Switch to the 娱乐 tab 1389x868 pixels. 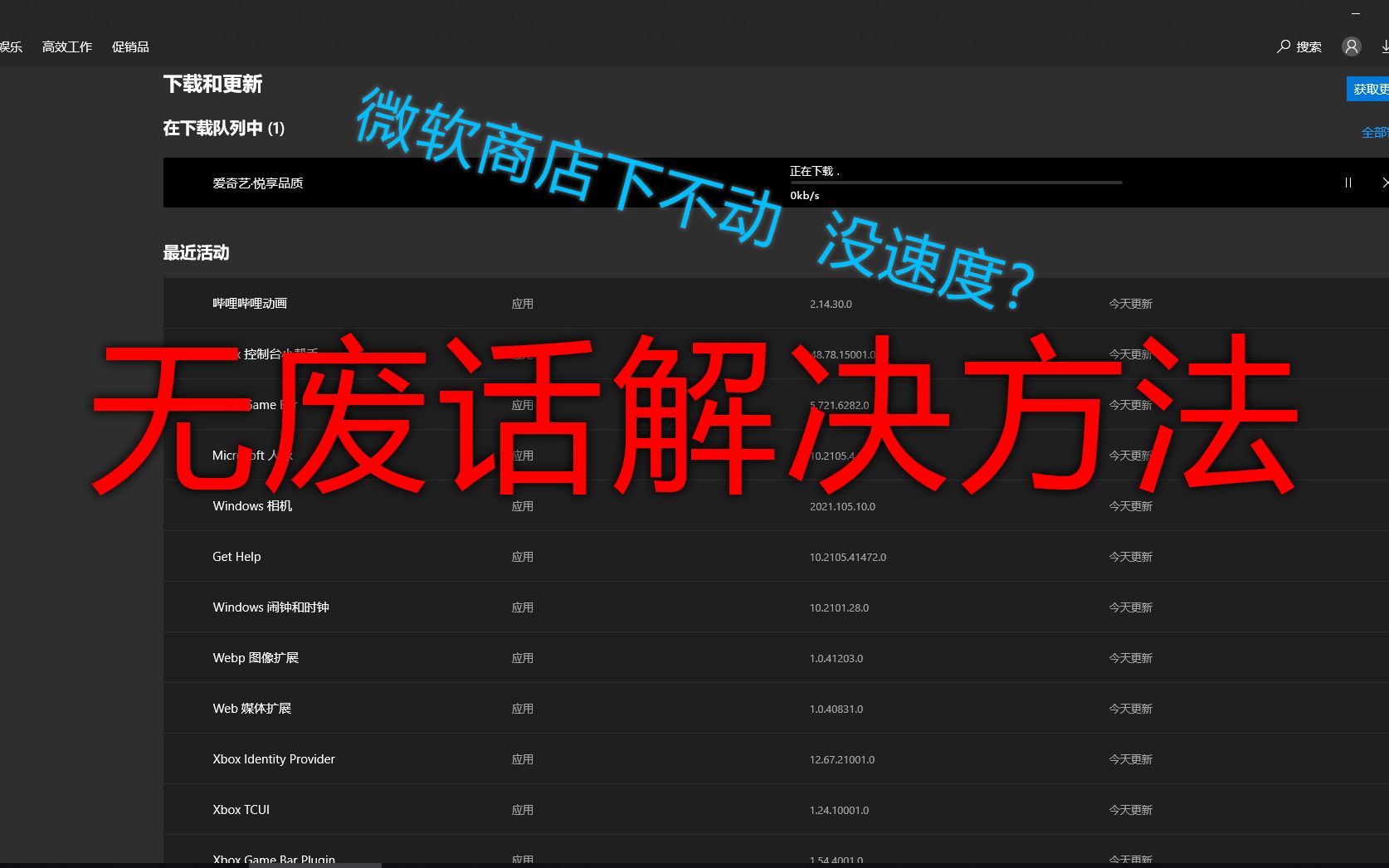pyautogui.click(x=12, y=46)
